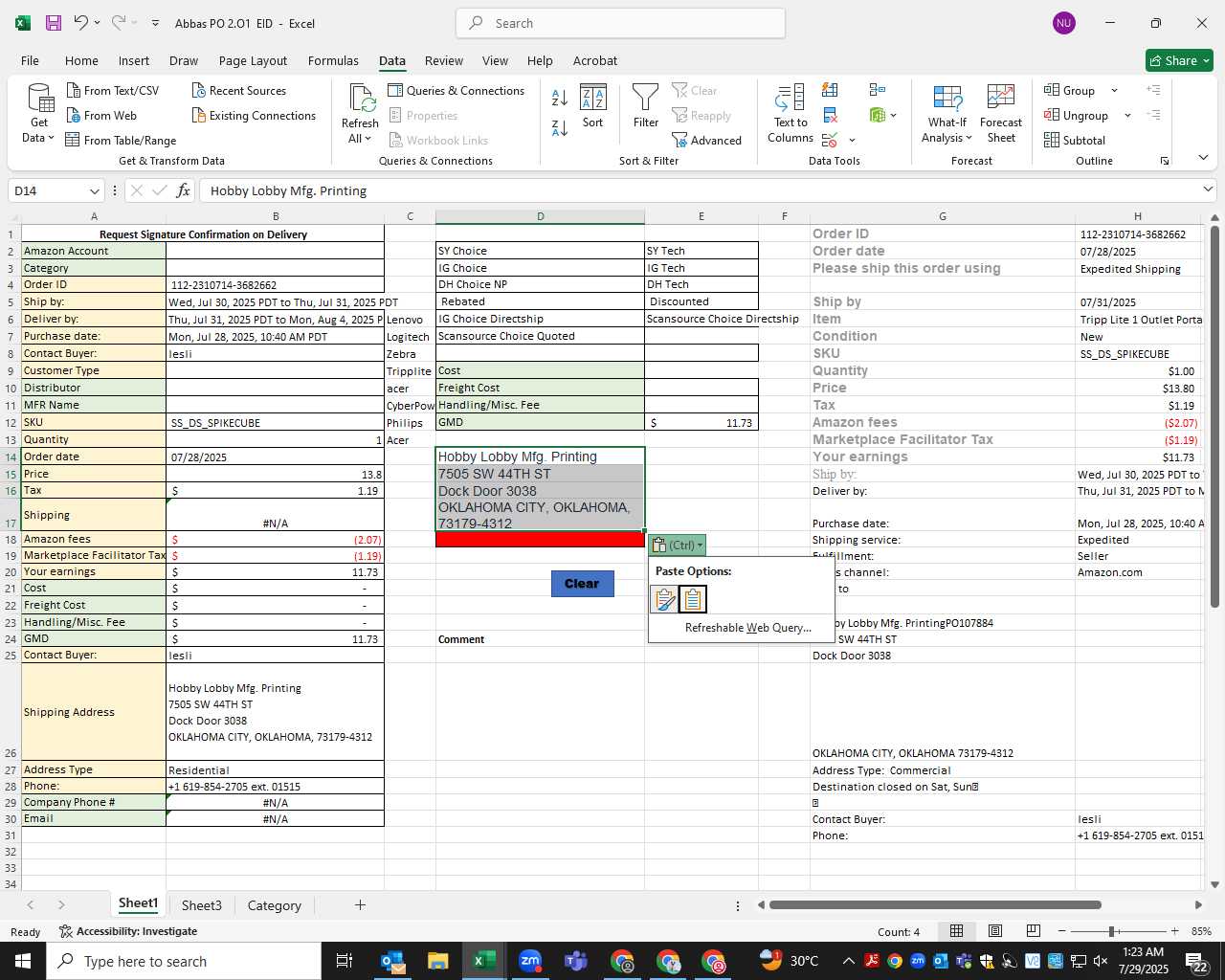Expand the Name Box dropdown

click(x=93, y=190)
